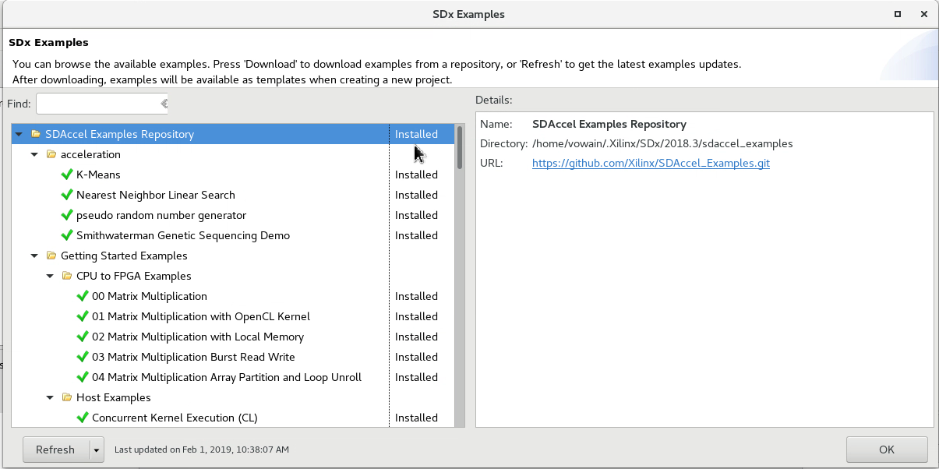The height and width of the screenshot is (469, 939).
Task: Click checkmark beside 02 Matrix Multiplication with Local Memory
Action: click(83, 337)
